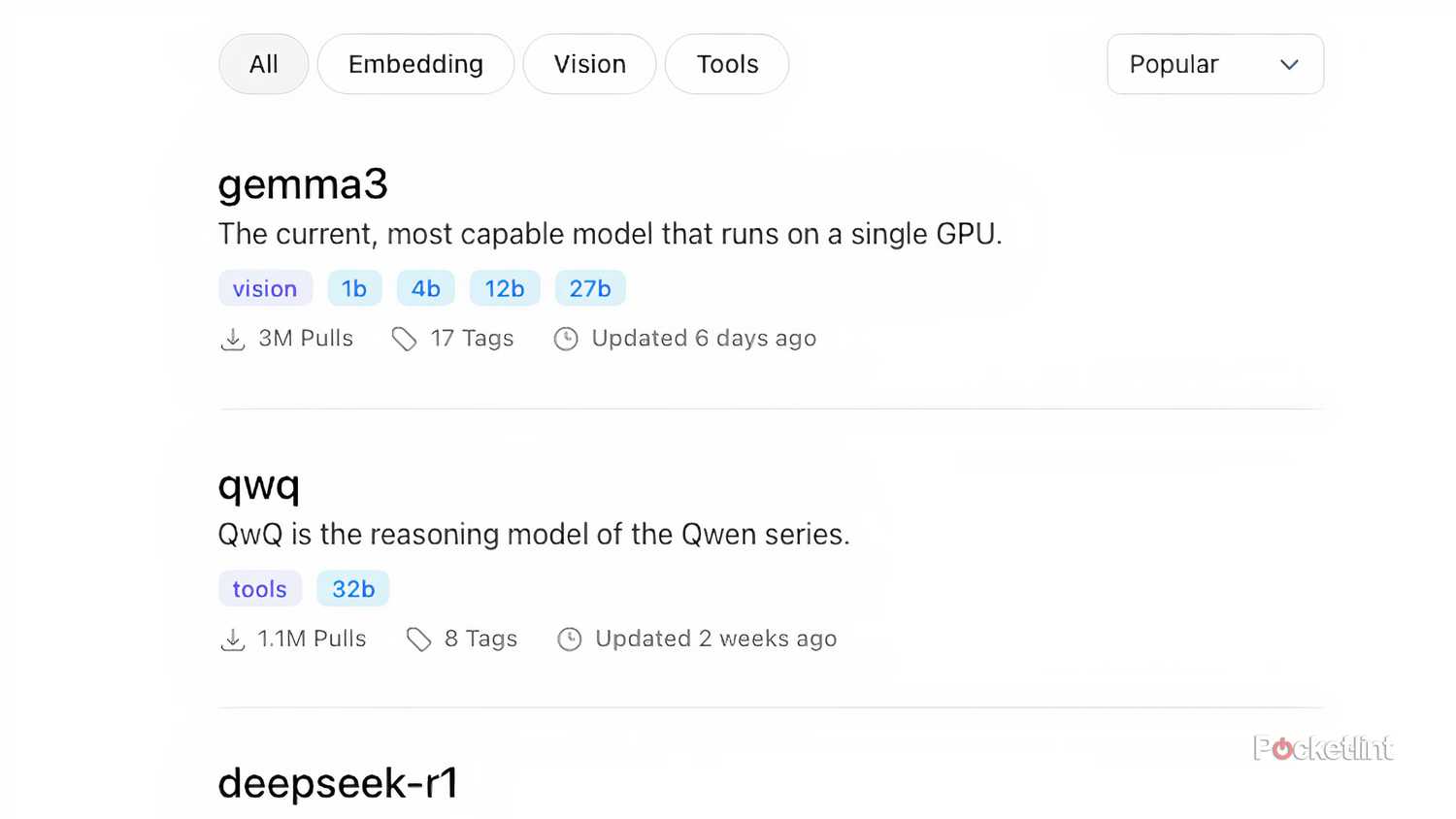Image resolution: width=1456 pixels, height=819 pixels.
Task: Toggle the Embedding filter
Action: [415, 64]
